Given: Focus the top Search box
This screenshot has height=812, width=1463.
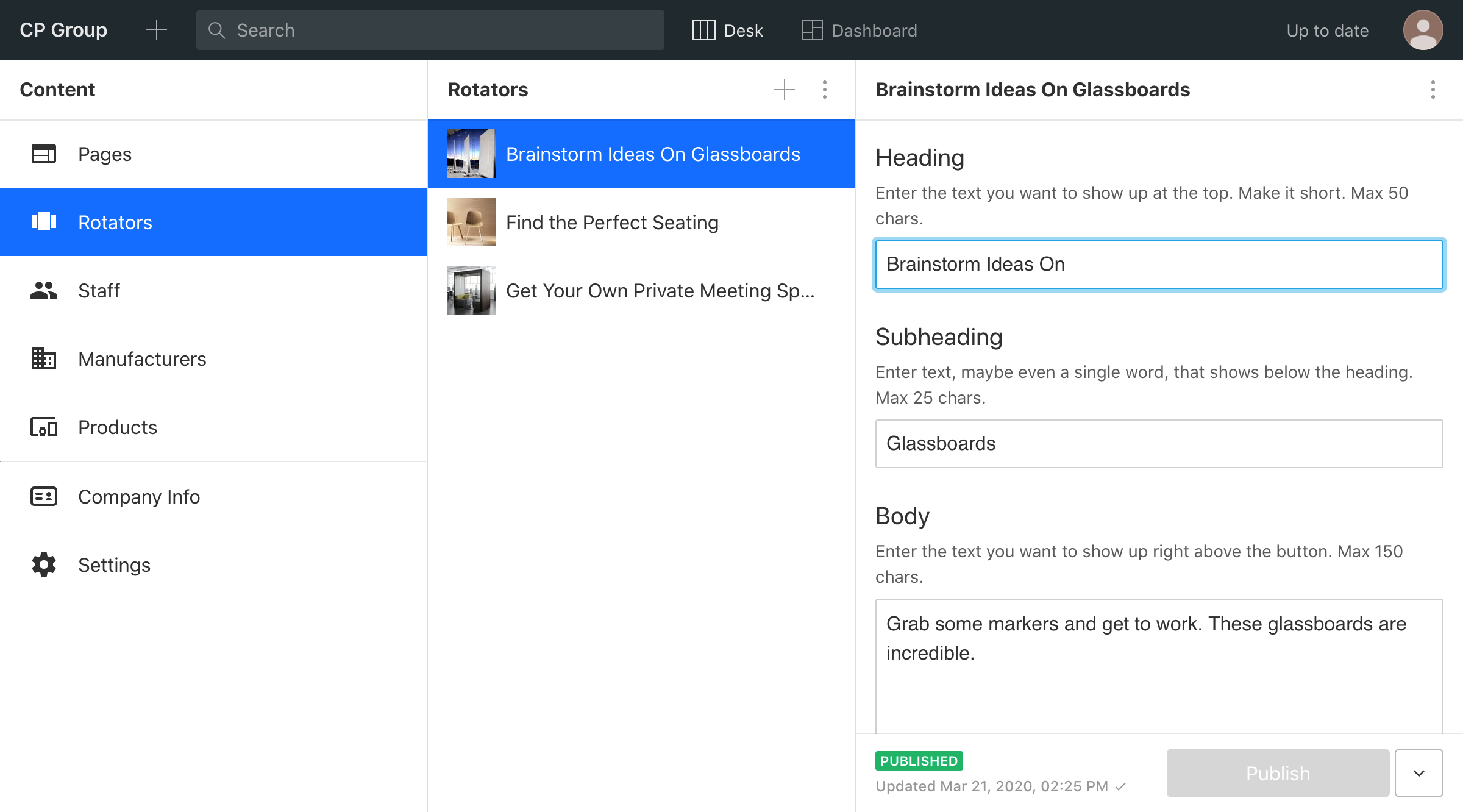Looking at the screenshot, I should [x=430, y=30].
